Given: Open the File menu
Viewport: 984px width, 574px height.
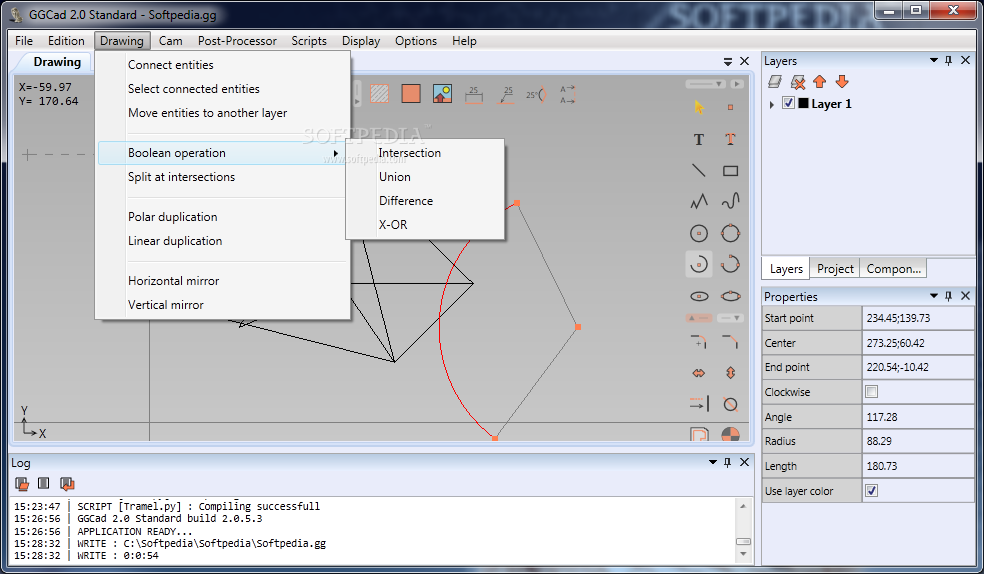Looking at the screenshot, I should point(24,41).
